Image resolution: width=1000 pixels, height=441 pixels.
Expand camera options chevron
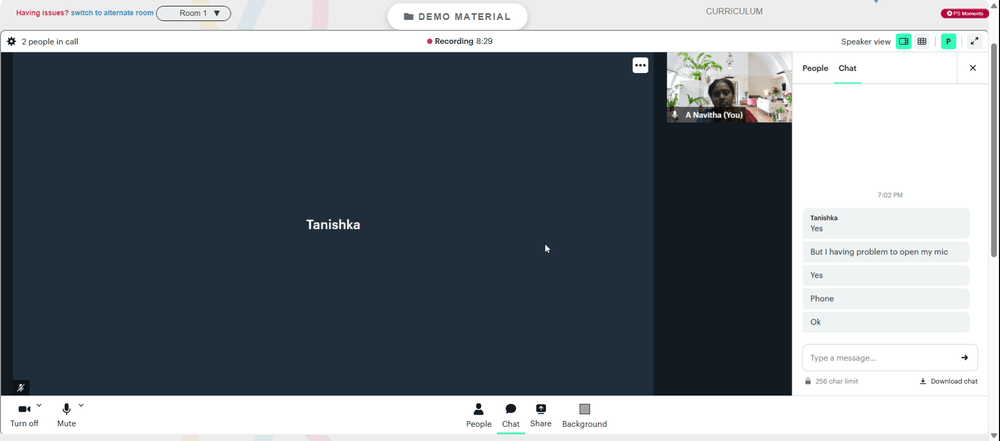click(39, 405)
